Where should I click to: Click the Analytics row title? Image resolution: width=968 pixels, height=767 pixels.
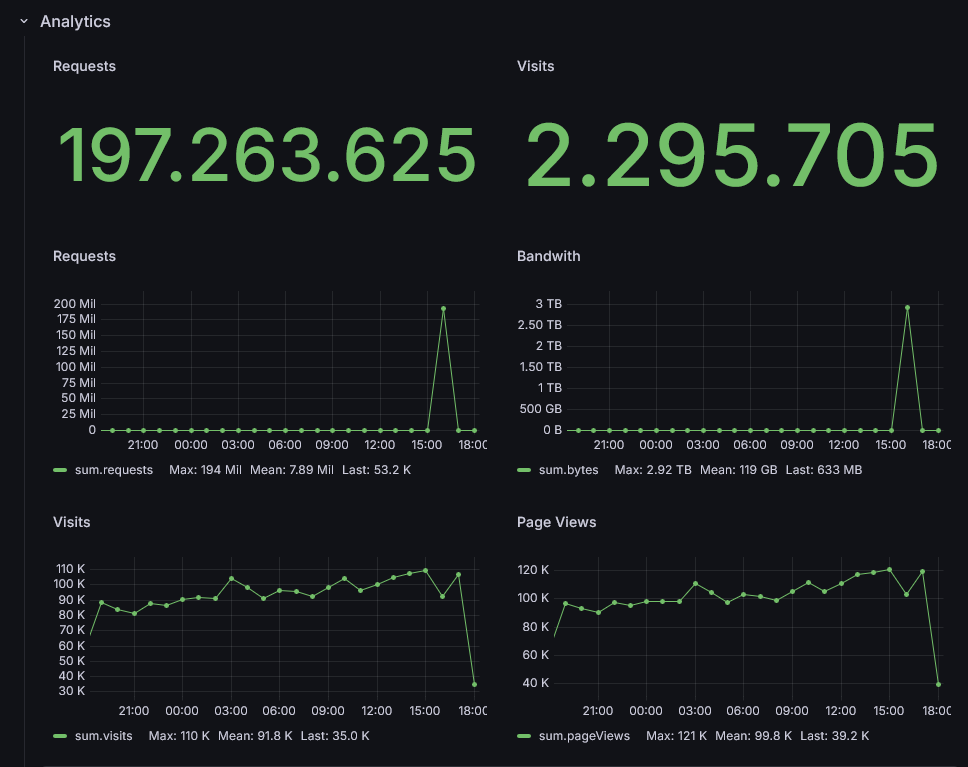(75, 22)
